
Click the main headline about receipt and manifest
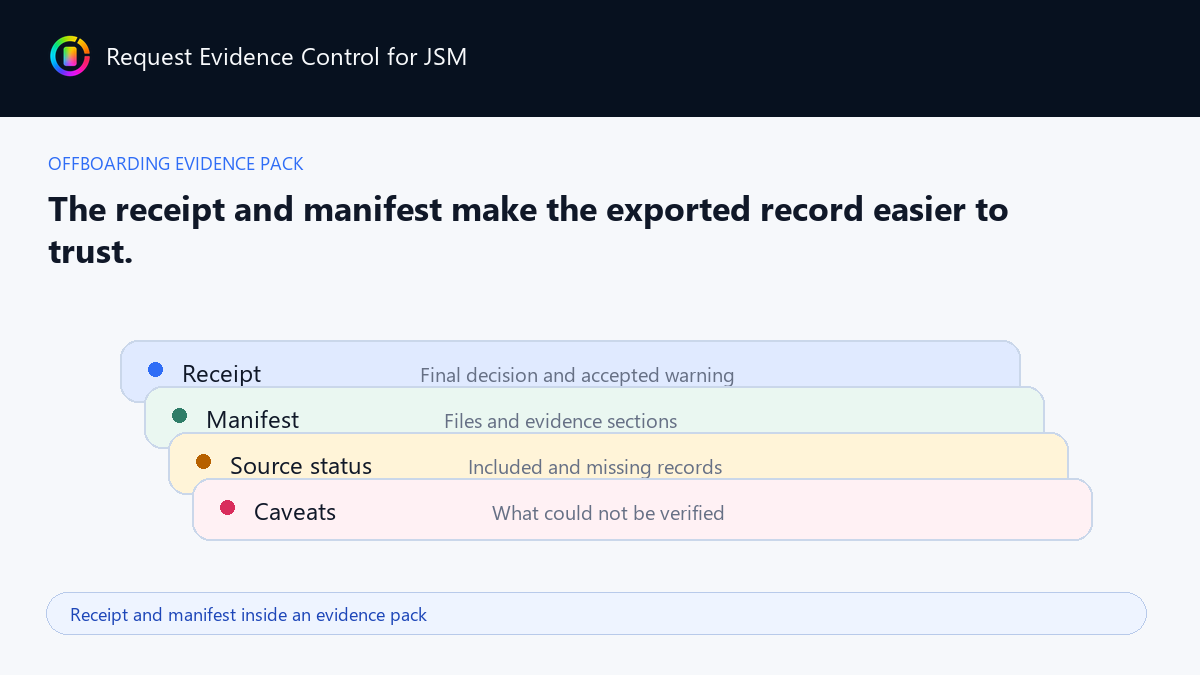(x=528, y=231)
